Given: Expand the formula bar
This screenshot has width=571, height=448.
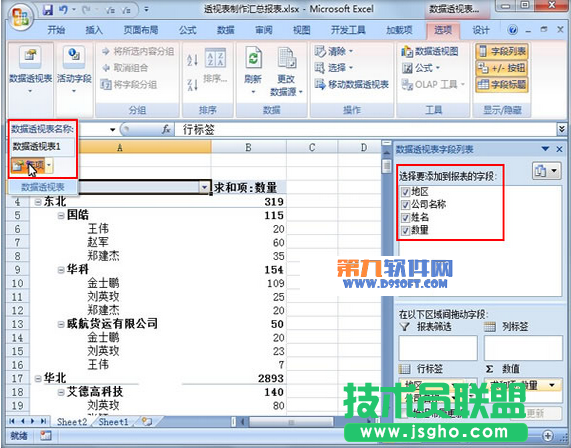Looking at the screenshot, I should [x=562, y=129].
